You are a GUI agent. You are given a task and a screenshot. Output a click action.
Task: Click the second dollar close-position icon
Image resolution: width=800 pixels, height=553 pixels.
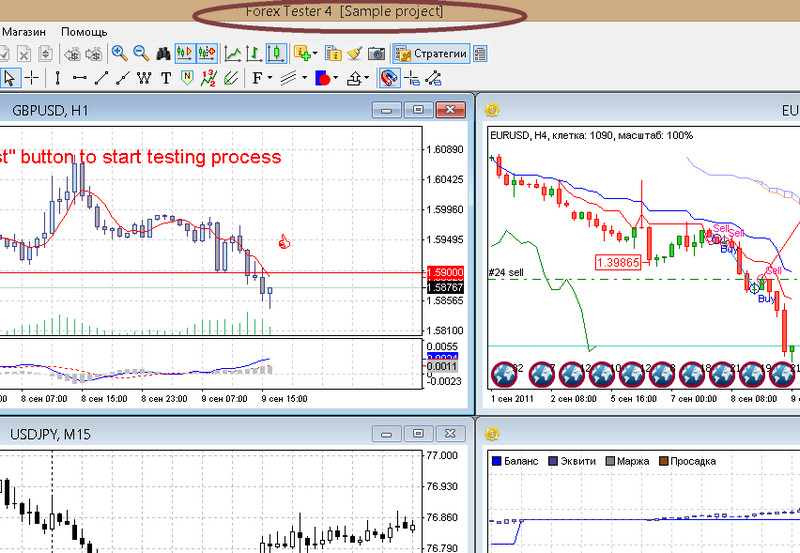tap(94, 53)
